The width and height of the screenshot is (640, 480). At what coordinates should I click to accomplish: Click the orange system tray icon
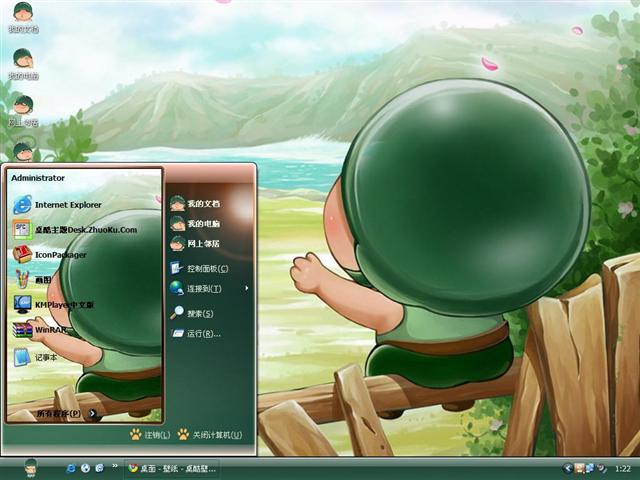coord(579,469)
